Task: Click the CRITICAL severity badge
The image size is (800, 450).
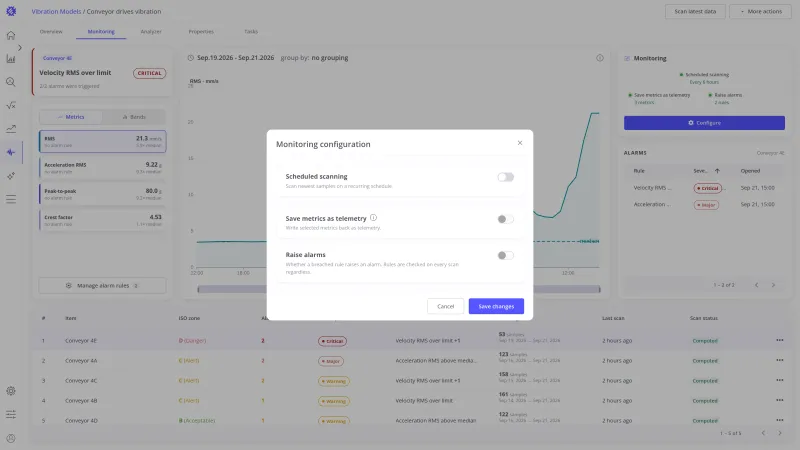Action: (x=149, y=73)
